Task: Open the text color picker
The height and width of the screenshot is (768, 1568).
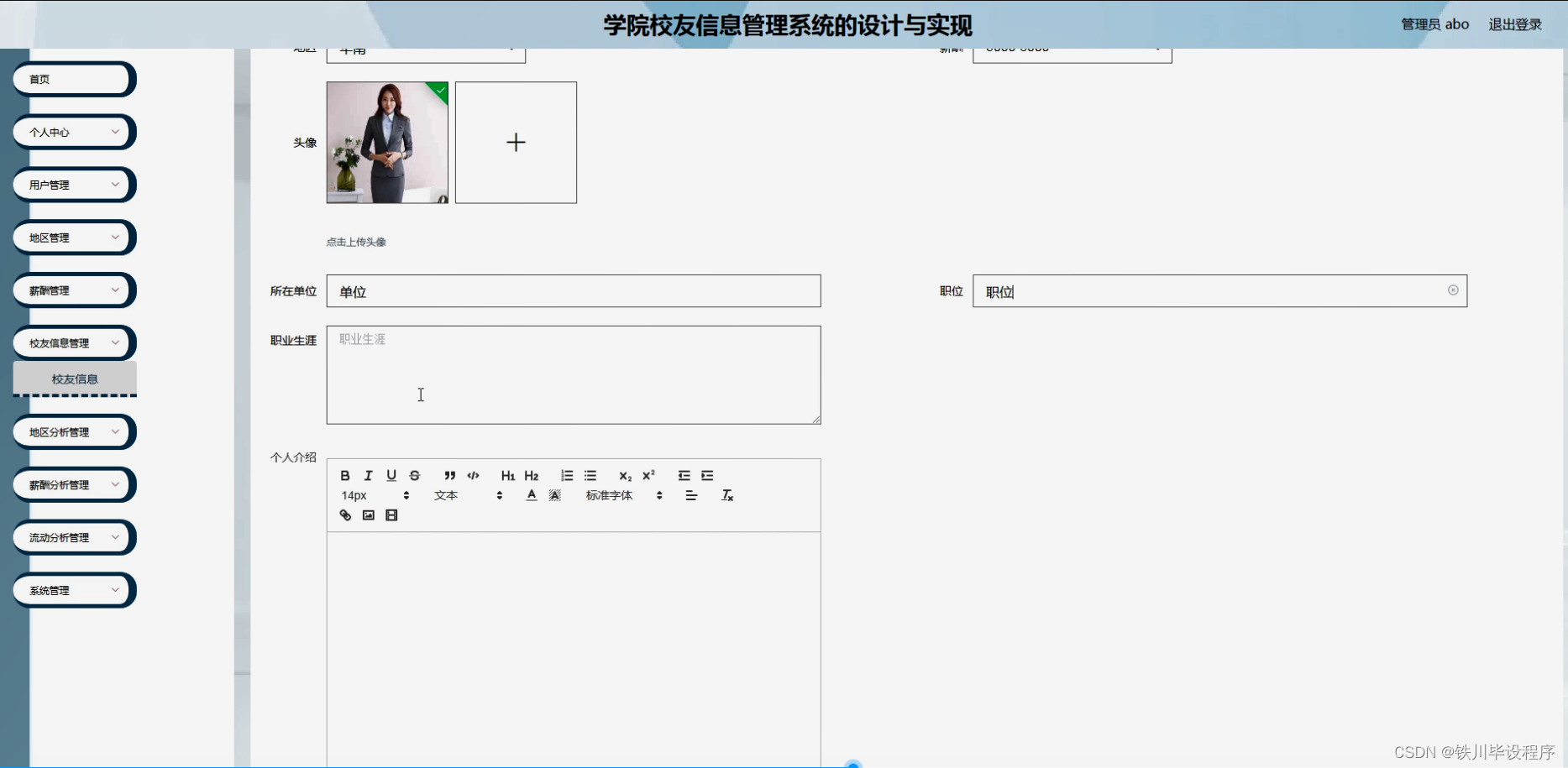Action: tap(531, 495)
